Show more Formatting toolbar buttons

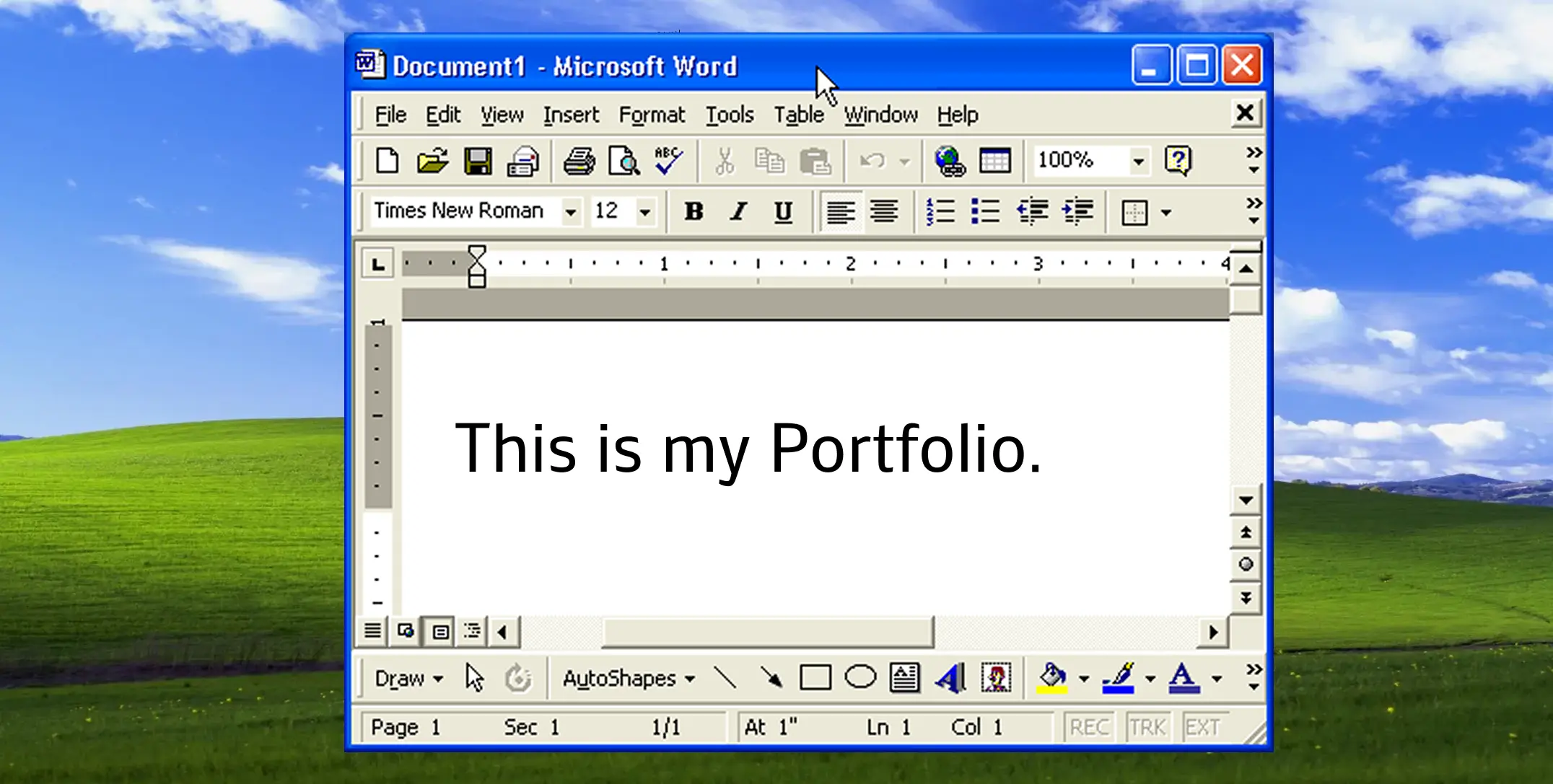click(1254, 211)
